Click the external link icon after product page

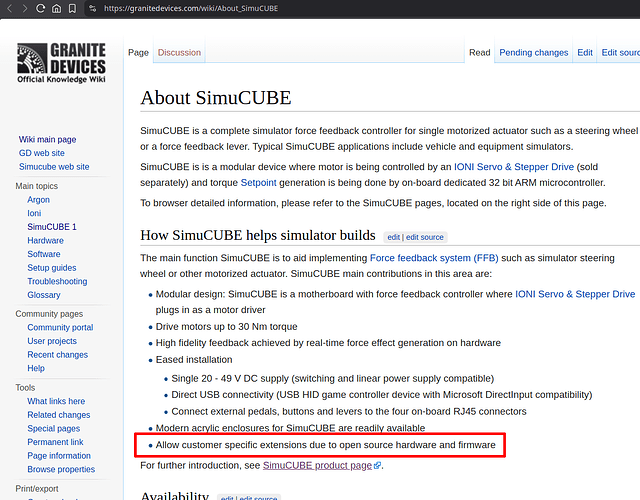tap(378, 465)
